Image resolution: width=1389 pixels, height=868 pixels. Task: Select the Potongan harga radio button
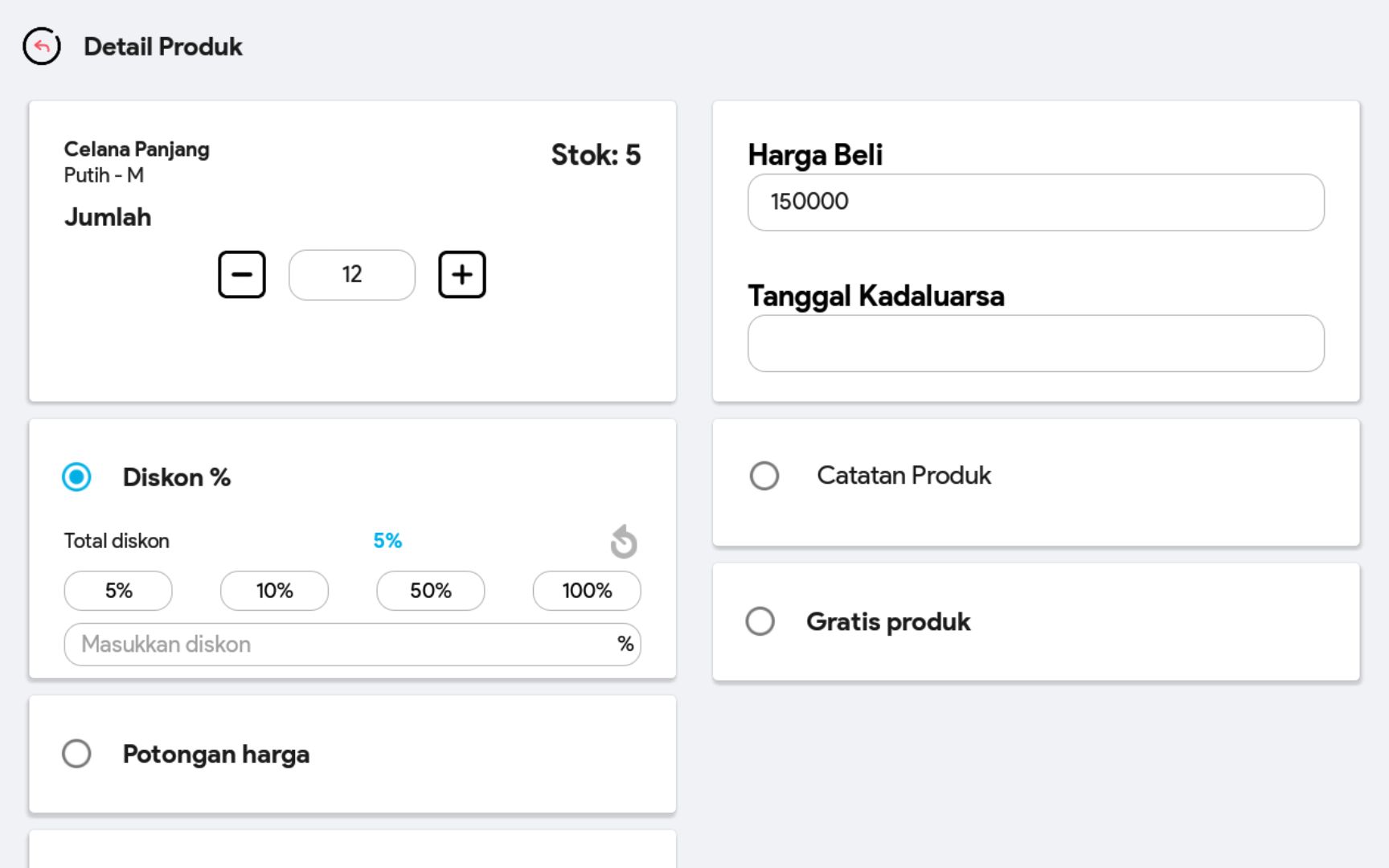coord(77,754)
